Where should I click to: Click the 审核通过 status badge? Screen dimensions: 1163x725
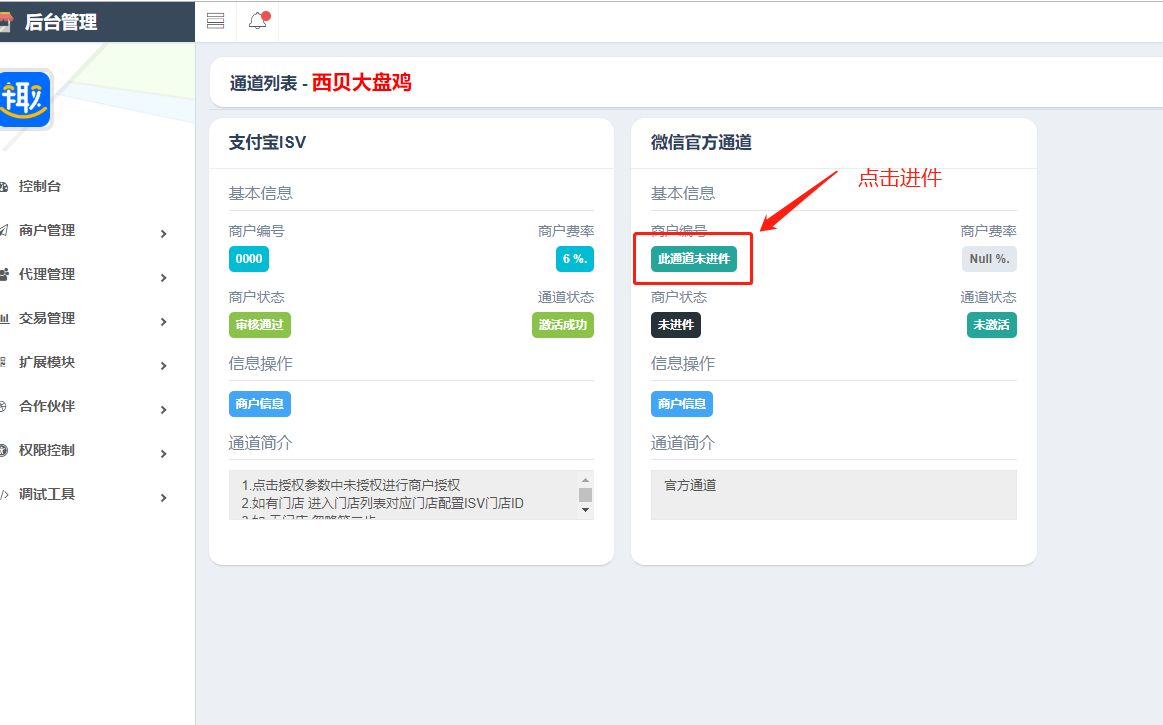tap(260, 325)
